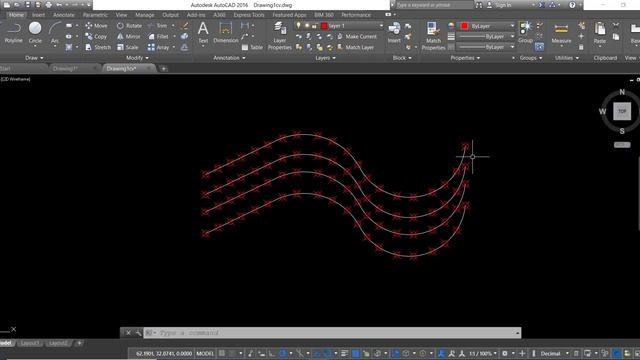
Task: Activate the Stretch tool
Action: pyautogui.click(x=98, y=47)
